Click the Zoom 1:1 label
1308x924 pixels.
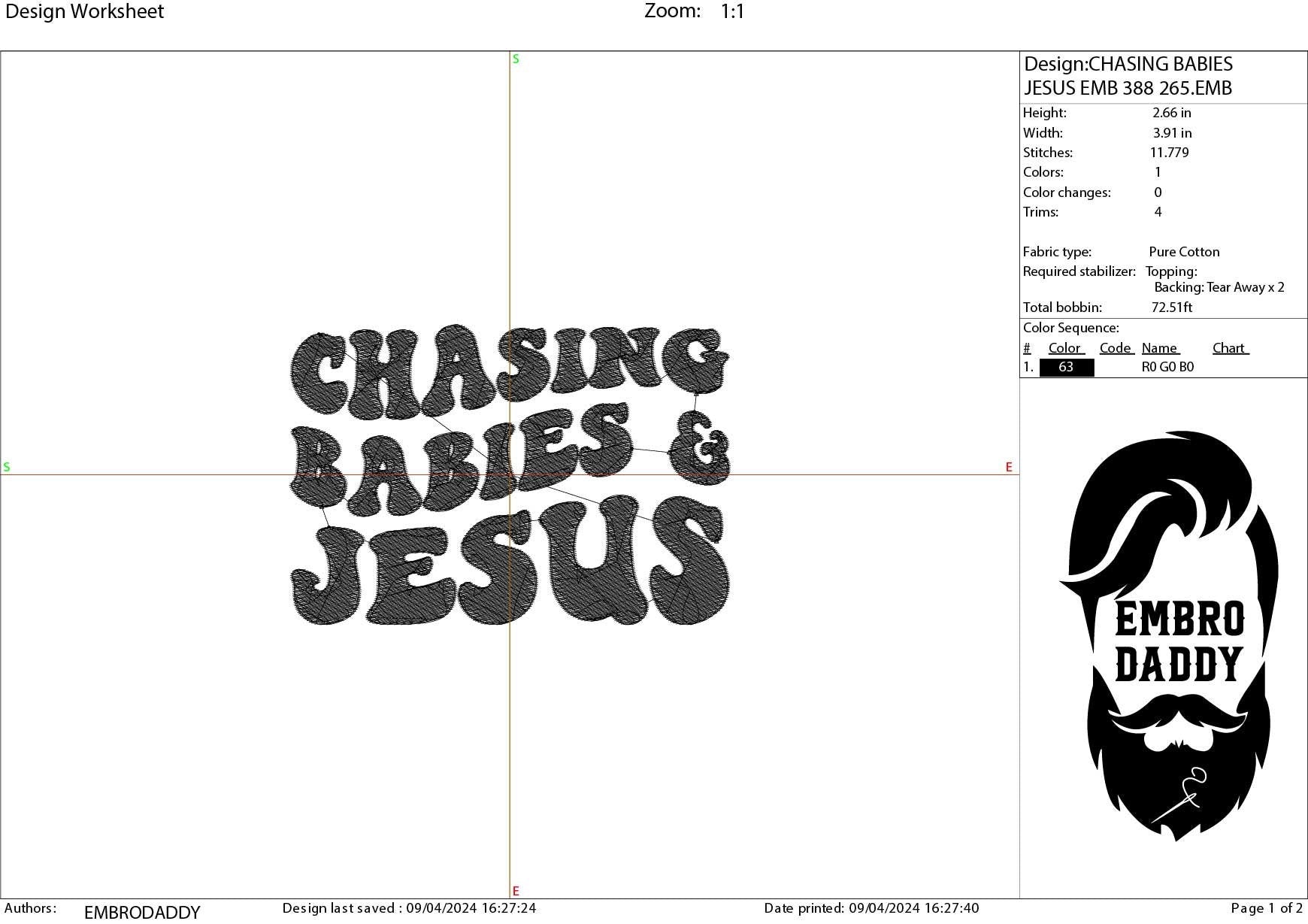click(x=695, y=11)
